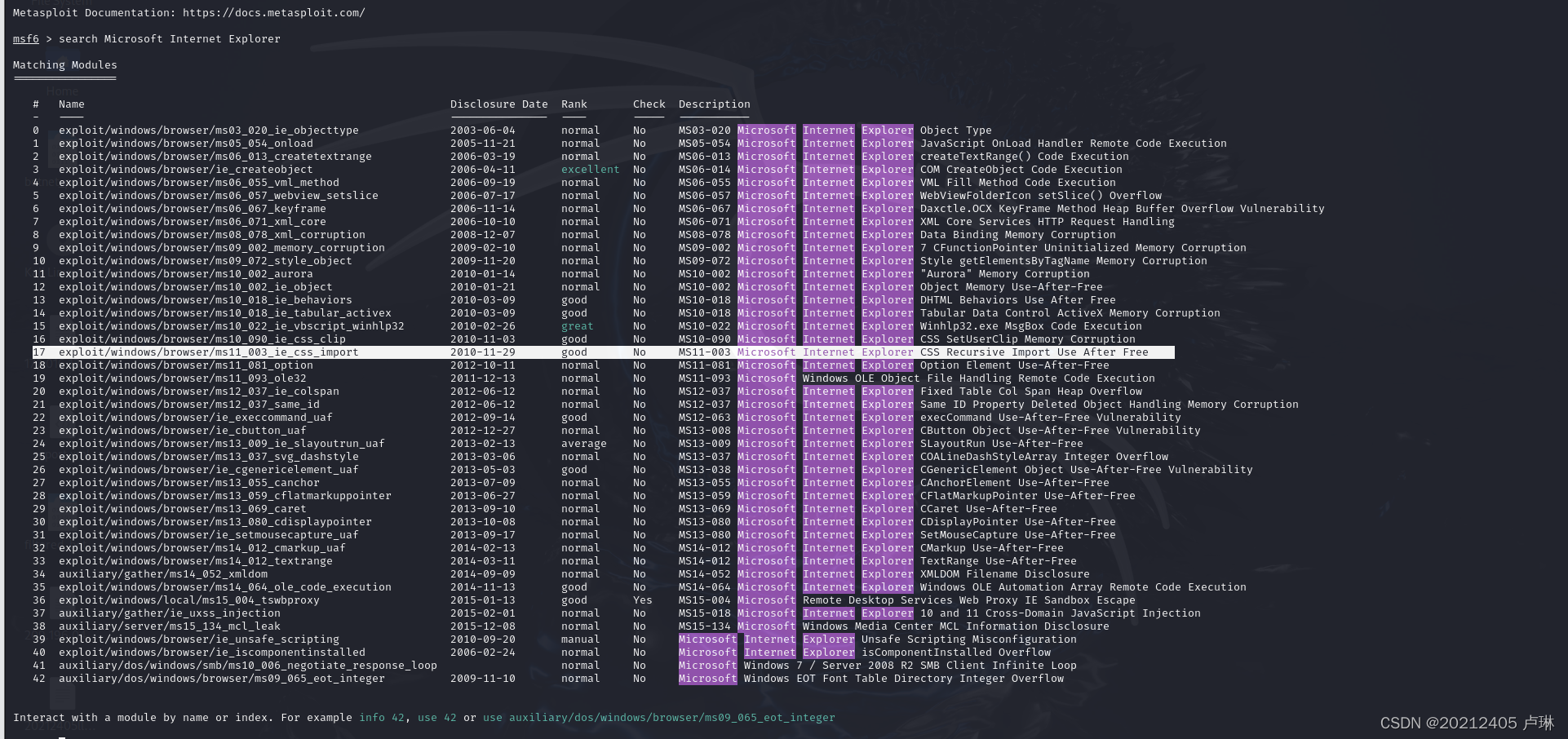Image resolution: width=1568 pixels, height=739 pixels.
Task: Click module name ms06_067_keyframe
Action: click(193, 209)
